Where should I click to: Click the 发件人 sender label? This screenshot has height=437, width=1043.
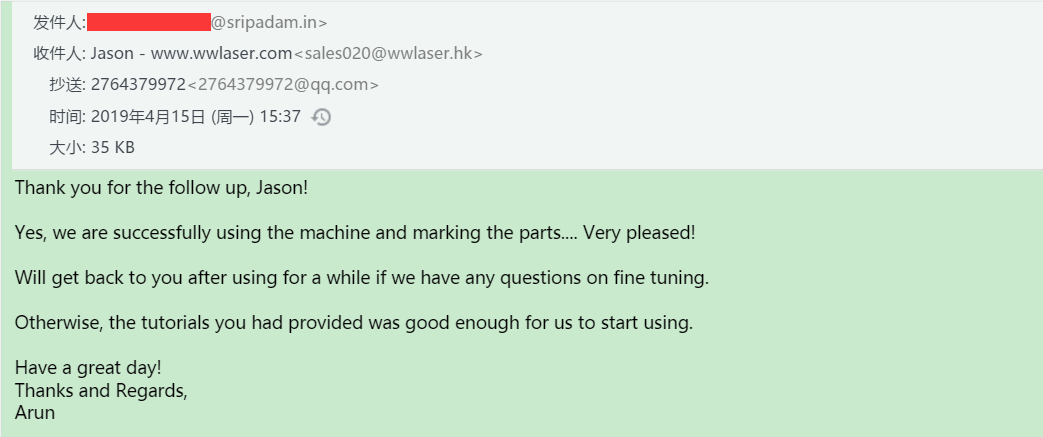tap(59, 23)
